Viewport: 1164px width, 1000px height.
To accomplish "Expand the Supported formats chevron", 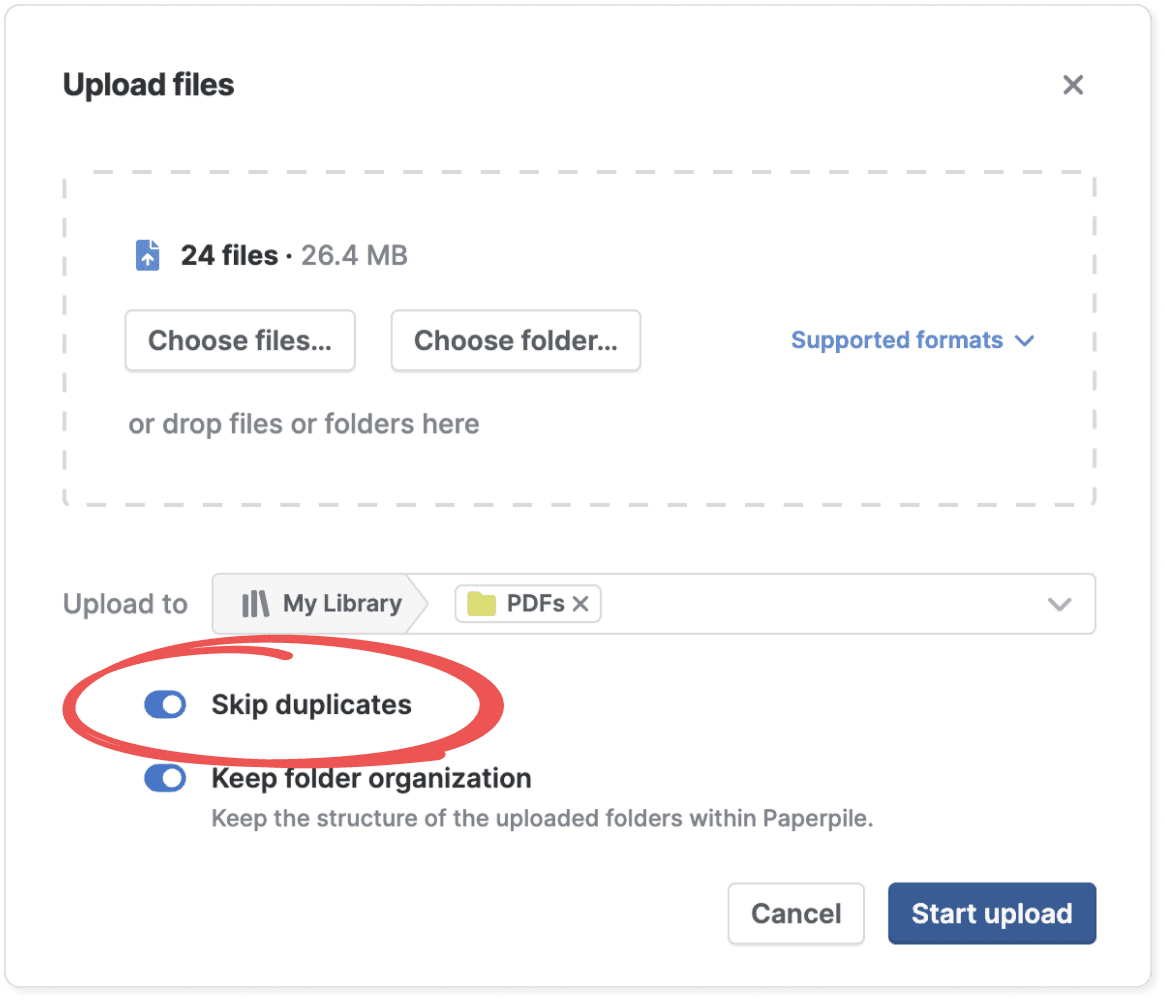I will click(x=1024, y=341).
